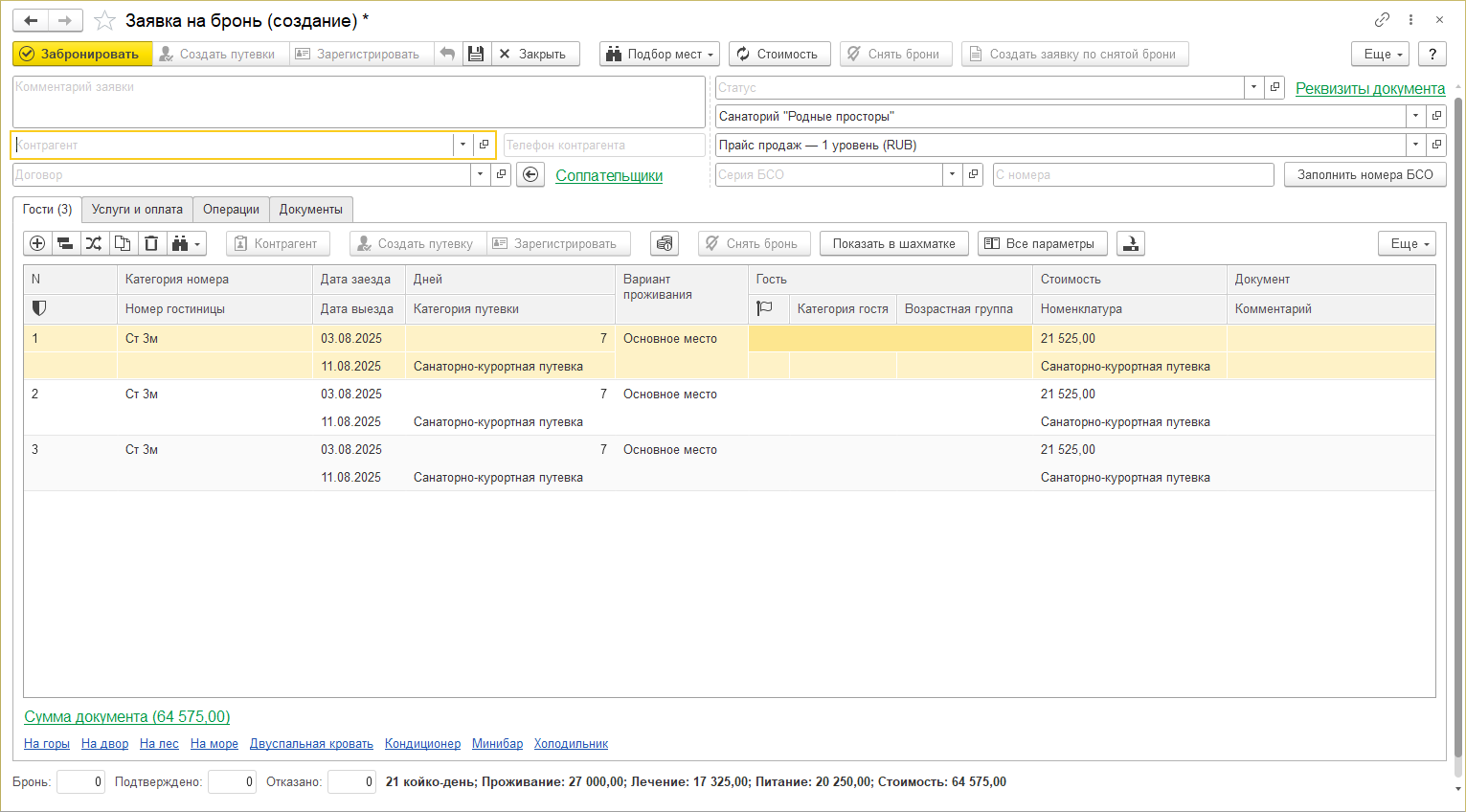Click the open-form icon of the Контрагент field
Image resolution: width=1466 pixels, height=812 pixels.
coord(485,145)
